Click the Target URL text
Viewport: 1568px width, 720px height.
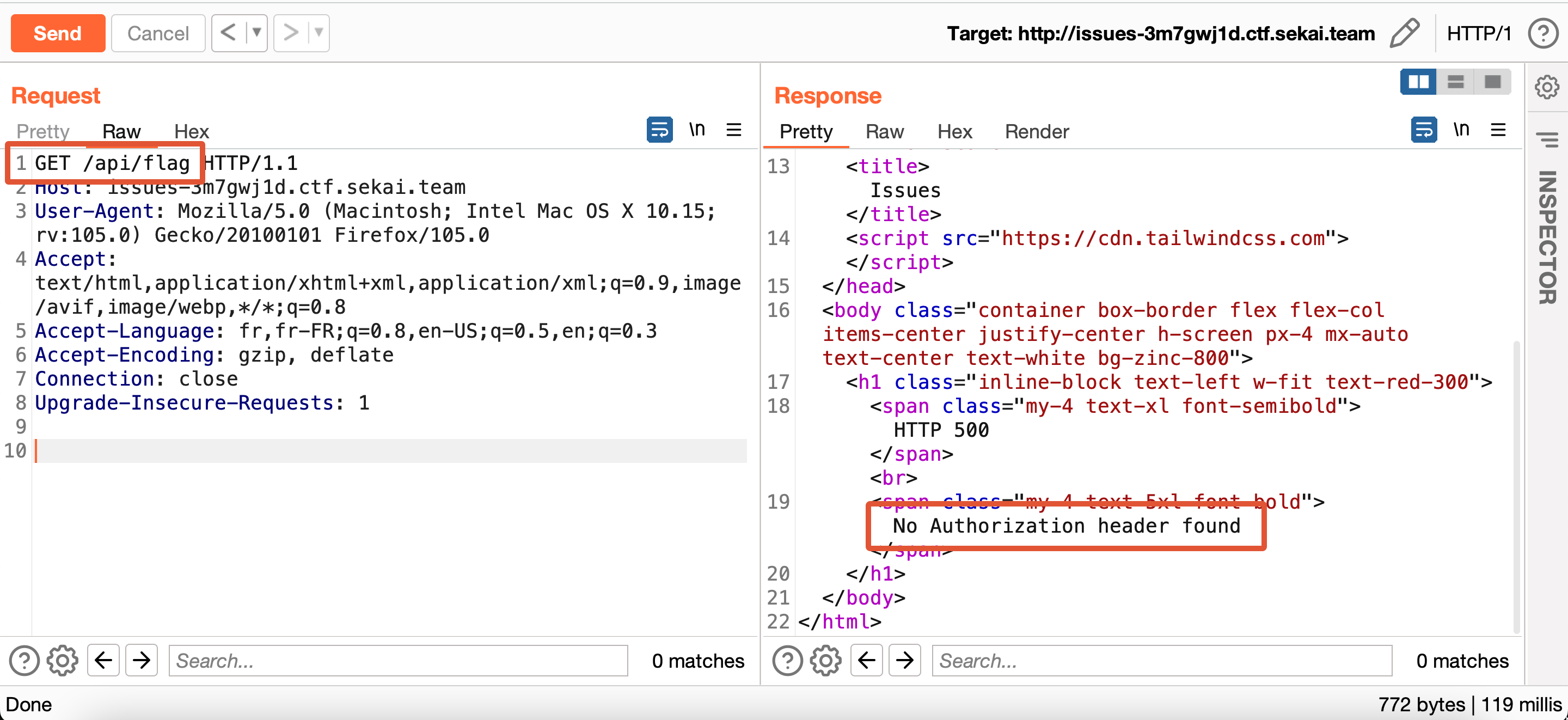tap(1161, 34)
